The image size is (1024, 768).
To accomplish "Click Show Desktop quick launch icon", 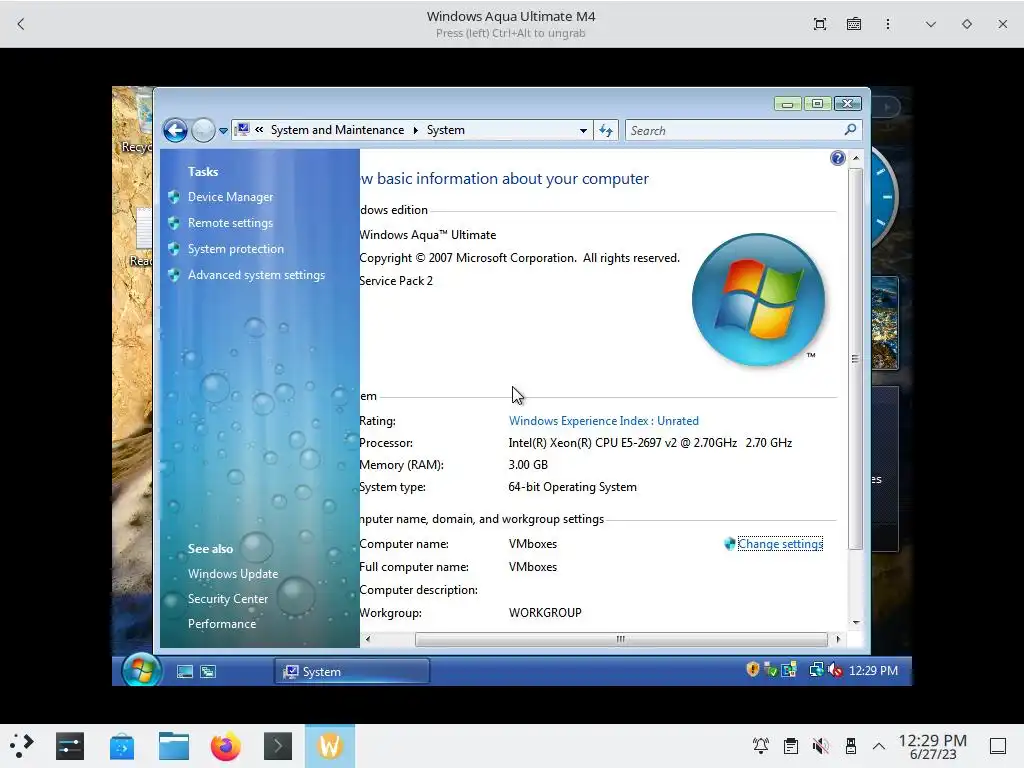I will (x=185, y=671).
